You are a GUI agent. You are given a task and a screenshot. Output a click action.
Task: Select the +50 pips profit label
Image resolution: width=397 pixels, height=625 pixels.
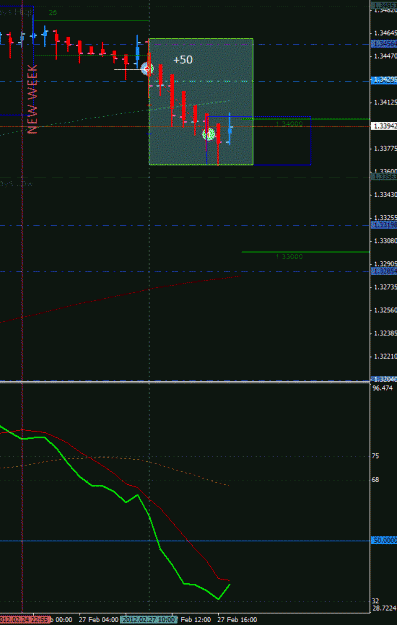tap(183, 60)
